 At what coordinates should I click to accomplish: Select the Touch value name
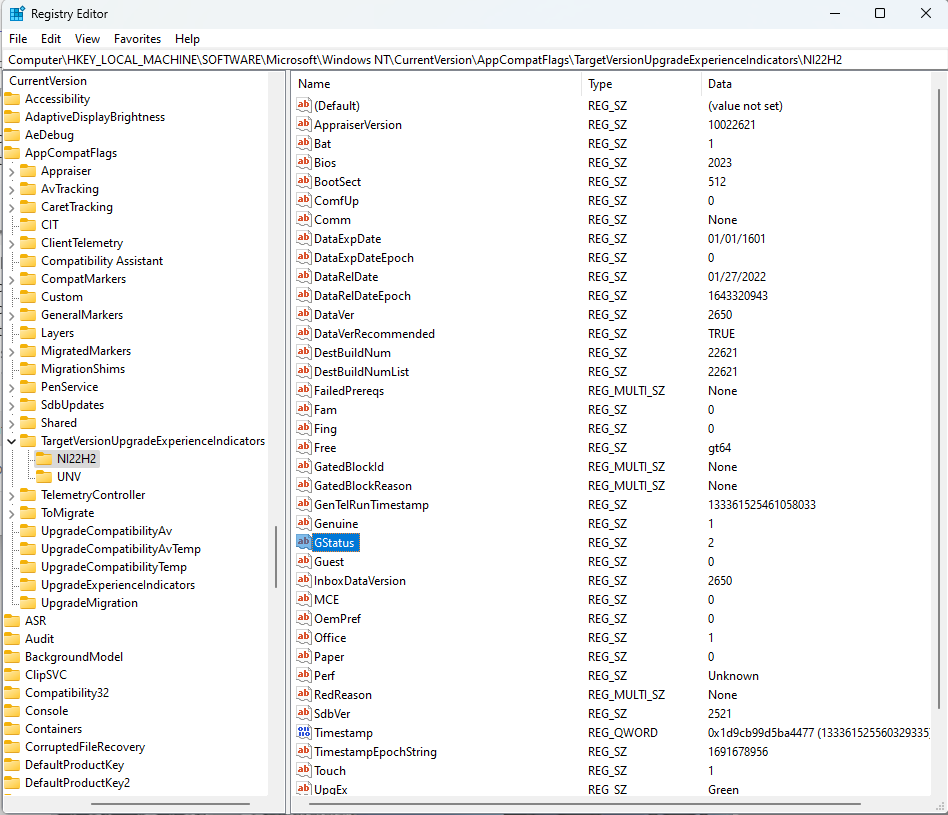[x=330, y=770]
